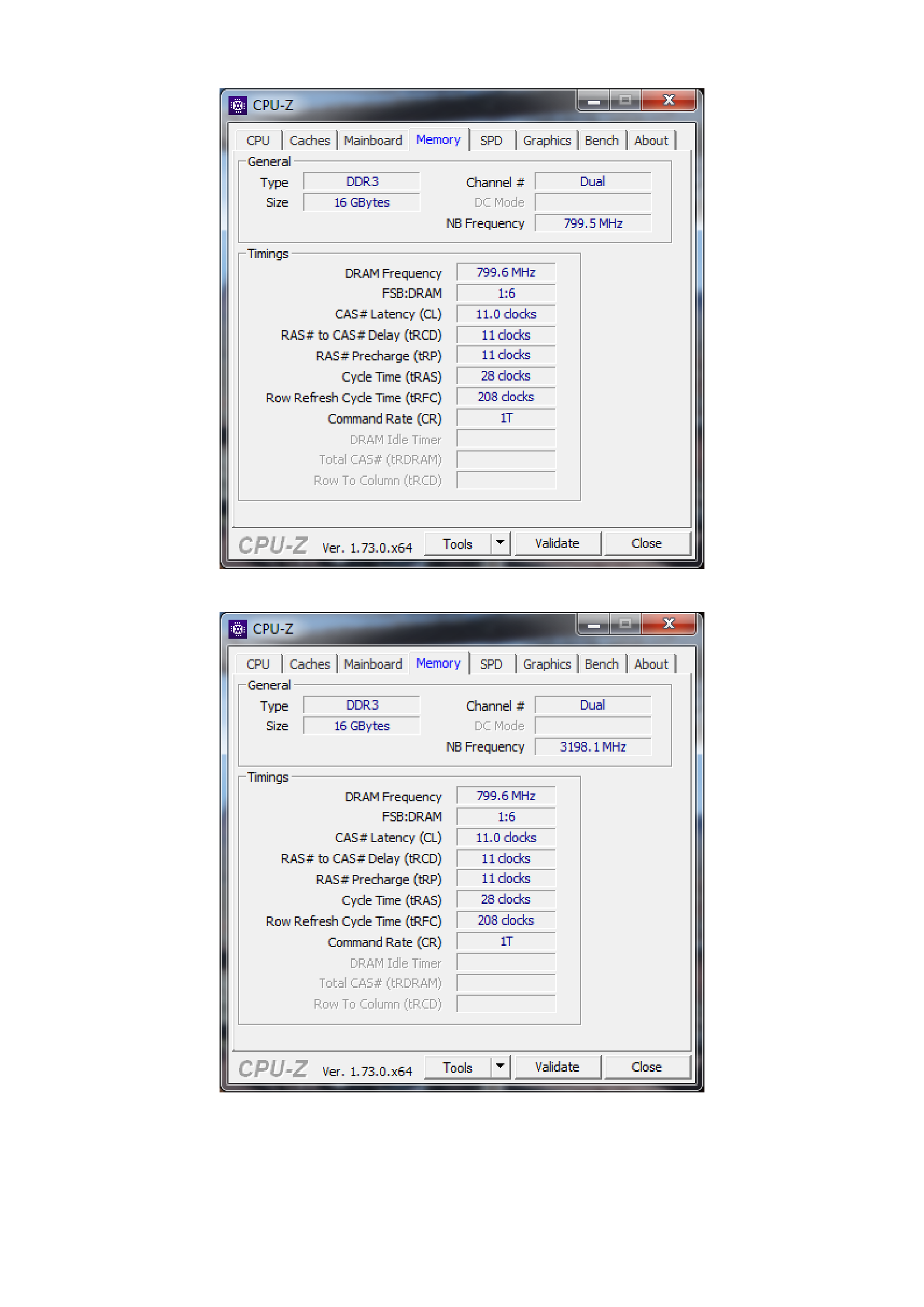924x1307 pixels.
Task: Expand Tools dropdown arrow in upper window
Action: point(501,544)
